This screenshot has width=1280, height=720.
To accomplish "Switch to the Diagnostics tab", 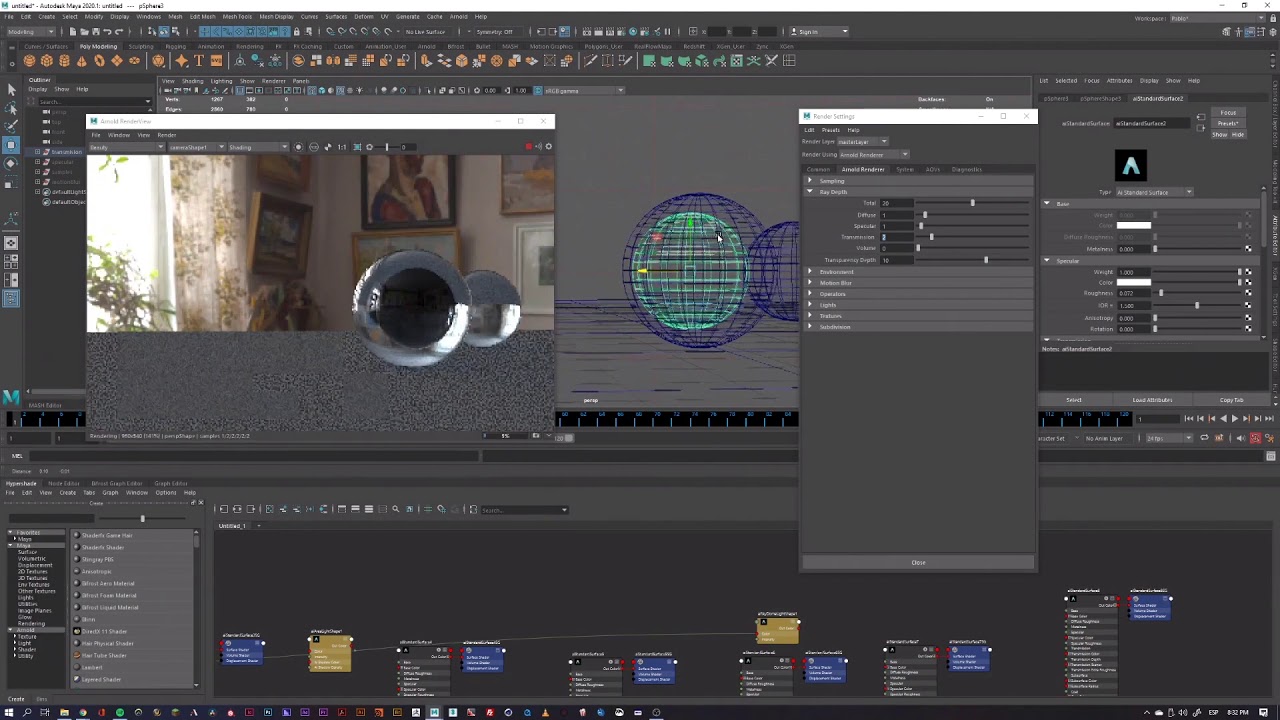I will (966, 170).
